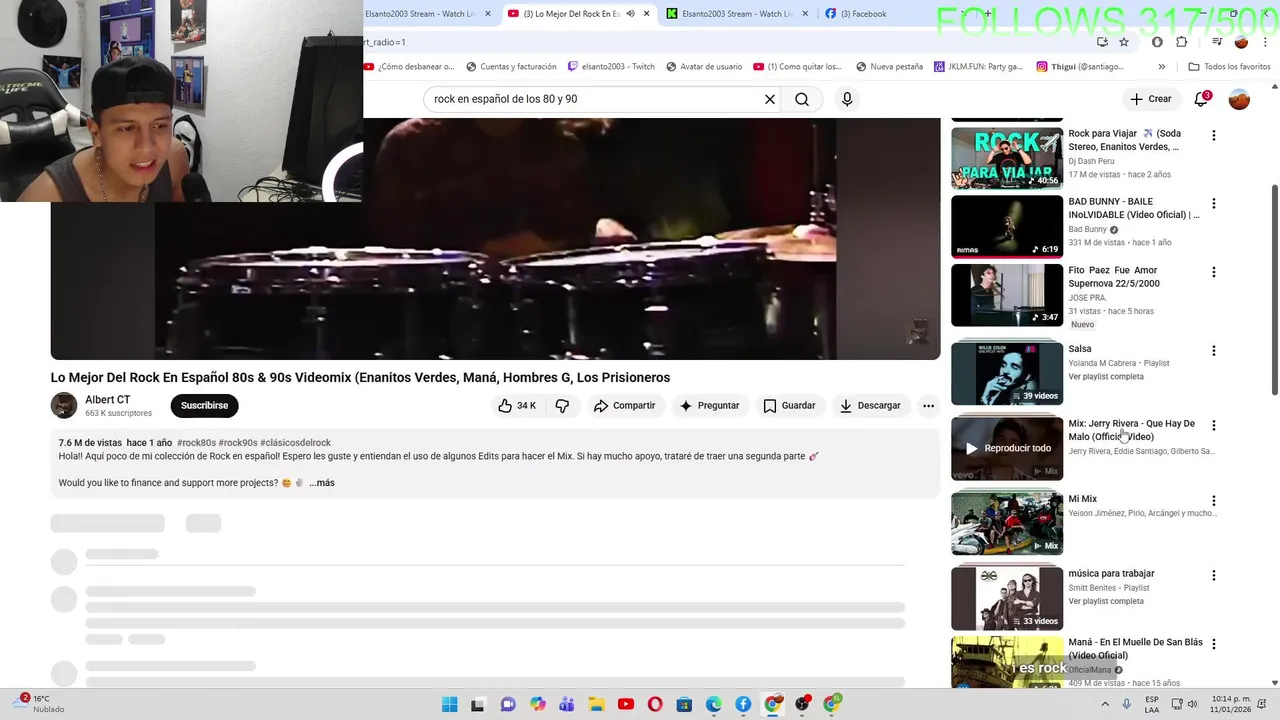Viewport: 1280px width, 720px height.
Task: Open the Preguntar AI assistant
Action: [708, 406]
